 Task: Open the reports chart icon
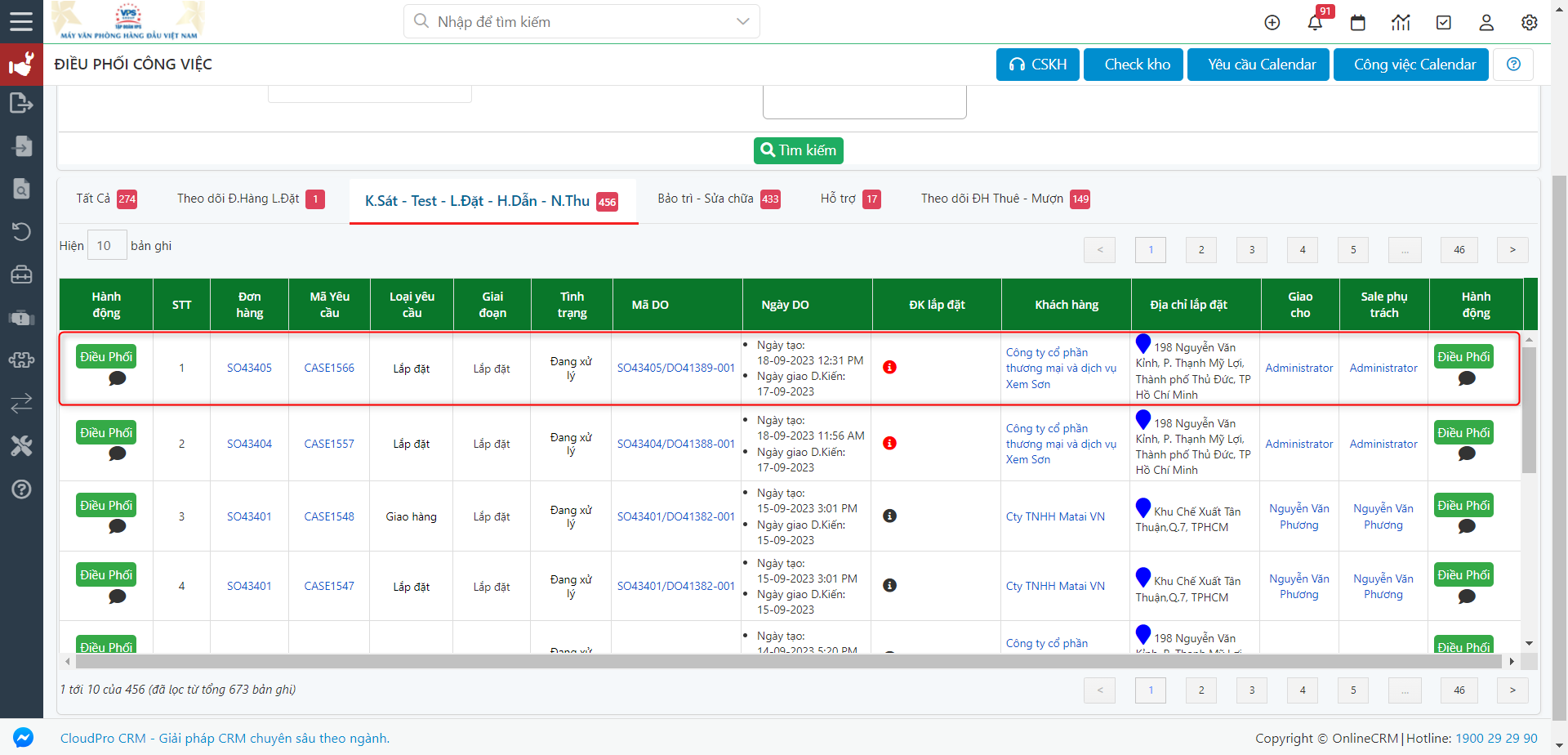(1401, 23)
